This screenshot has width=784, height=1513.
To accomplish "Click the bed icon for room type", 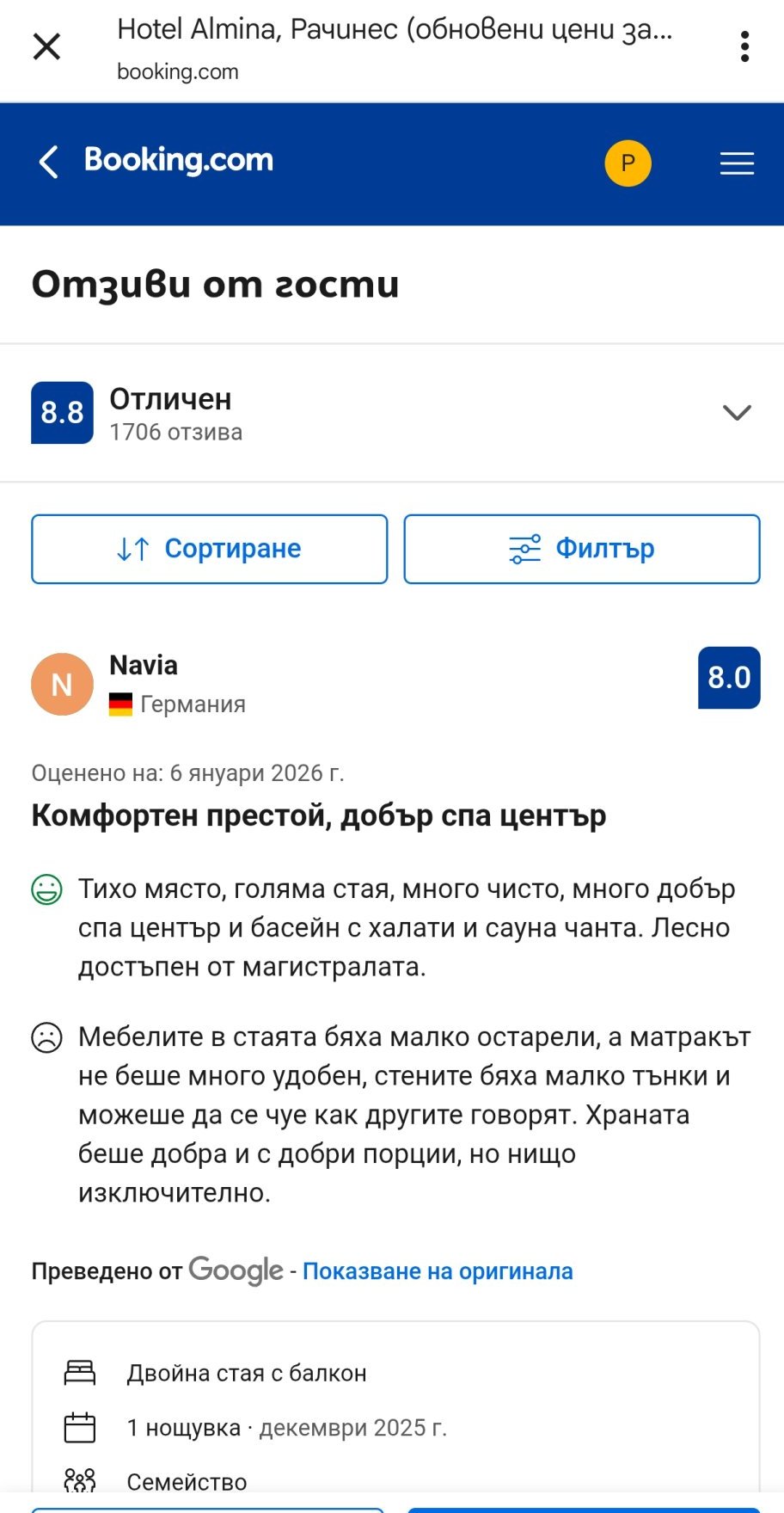I will (80, 1373).
